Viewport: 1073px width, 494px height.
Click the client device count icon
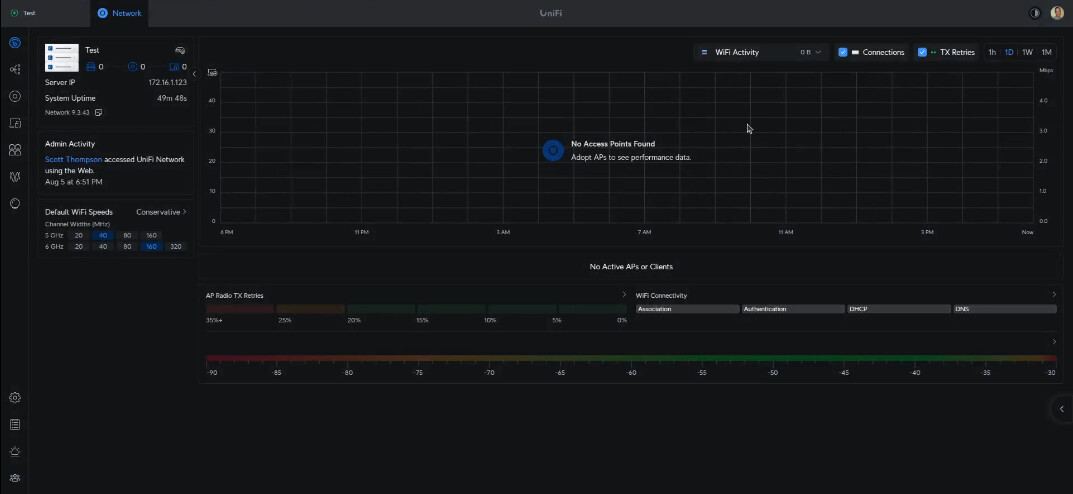[174, 66]
